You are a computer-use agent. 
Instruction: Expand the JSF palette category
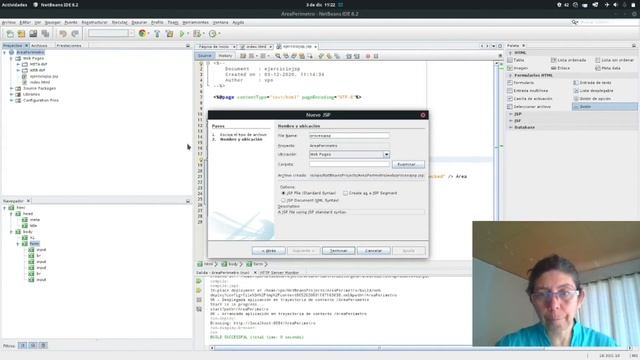(x=510, y=121)
